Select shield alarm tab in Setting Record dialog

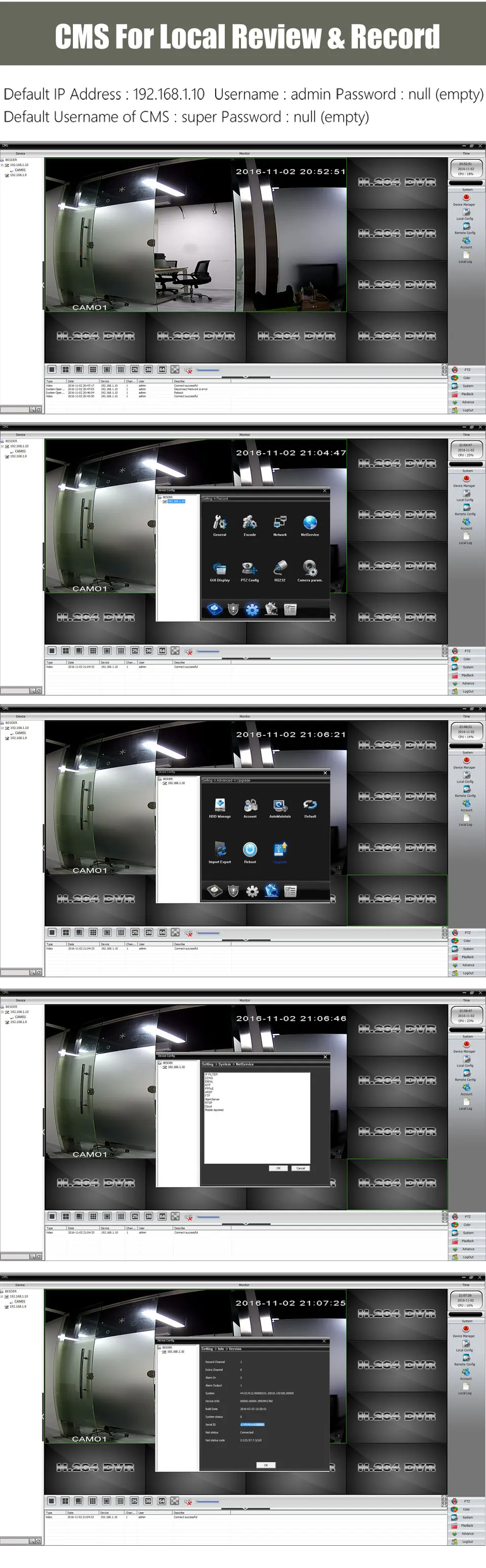tap(233, 608)
